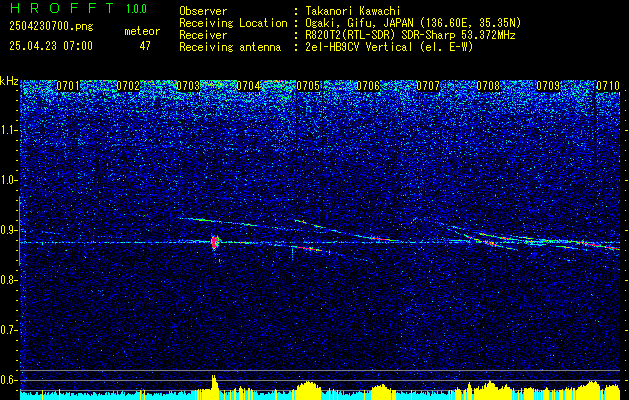The height and width of the screenshot is (400, 629).
Task: Click the 0708 time marker
Action: [488, 86]
